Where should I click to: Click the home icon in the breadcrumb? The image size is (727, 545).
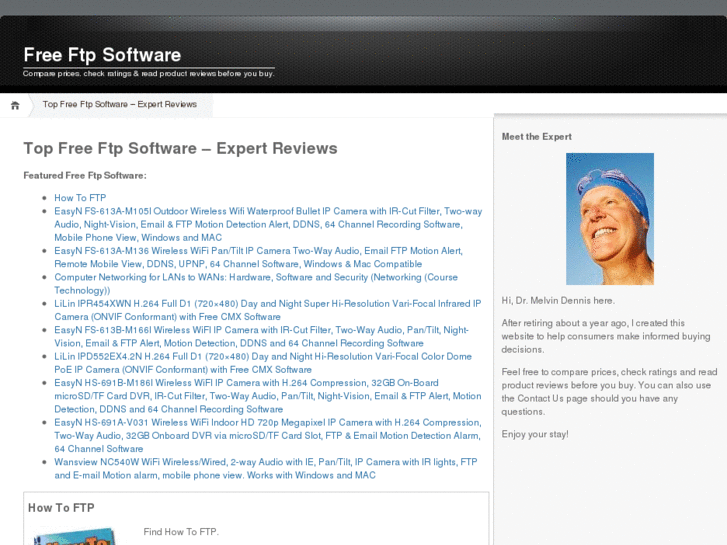point(15,105)
